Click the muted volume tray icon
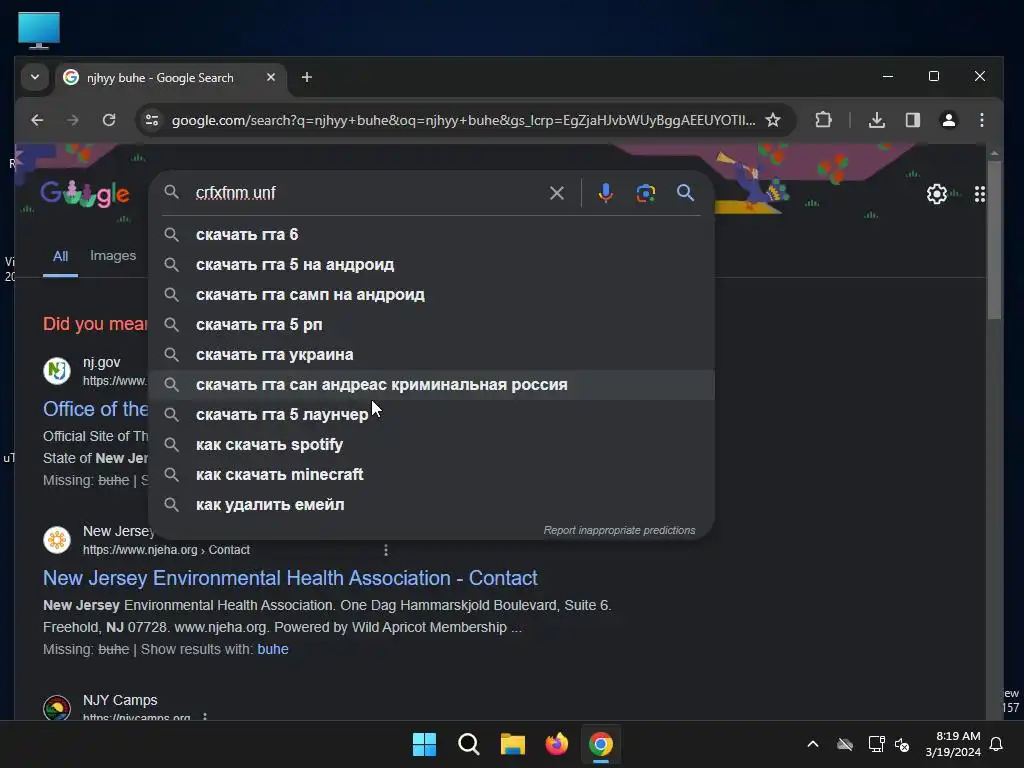 [902, 744]
